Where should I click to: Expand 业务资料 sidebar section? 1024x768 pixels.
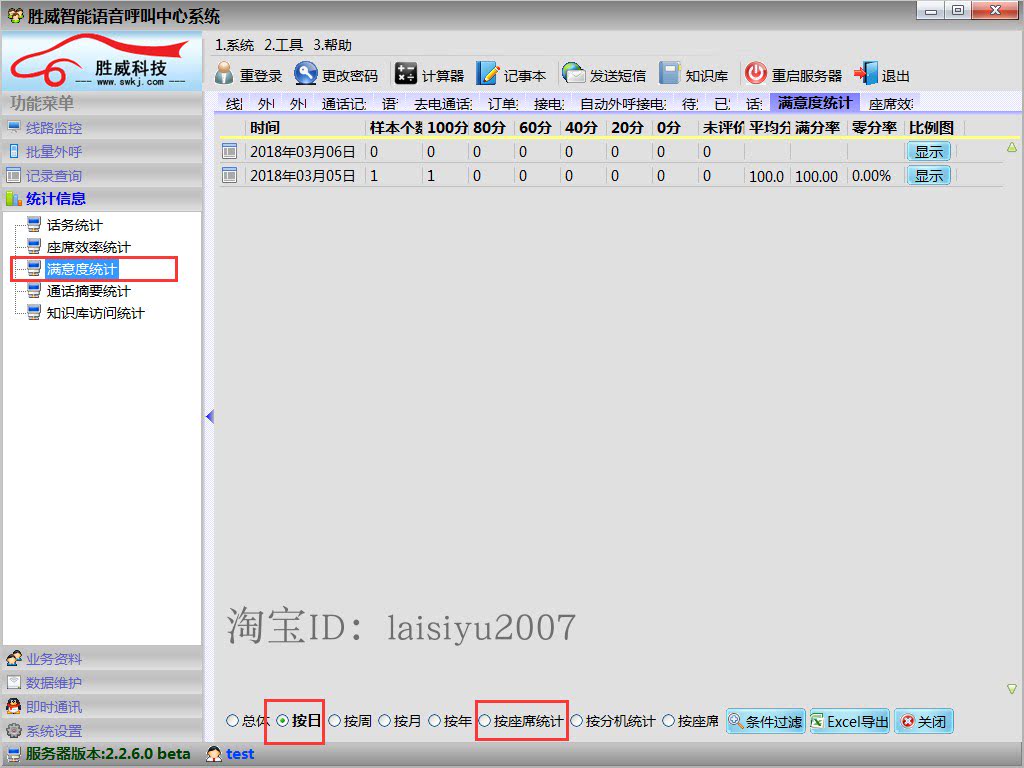pos(101,658)
